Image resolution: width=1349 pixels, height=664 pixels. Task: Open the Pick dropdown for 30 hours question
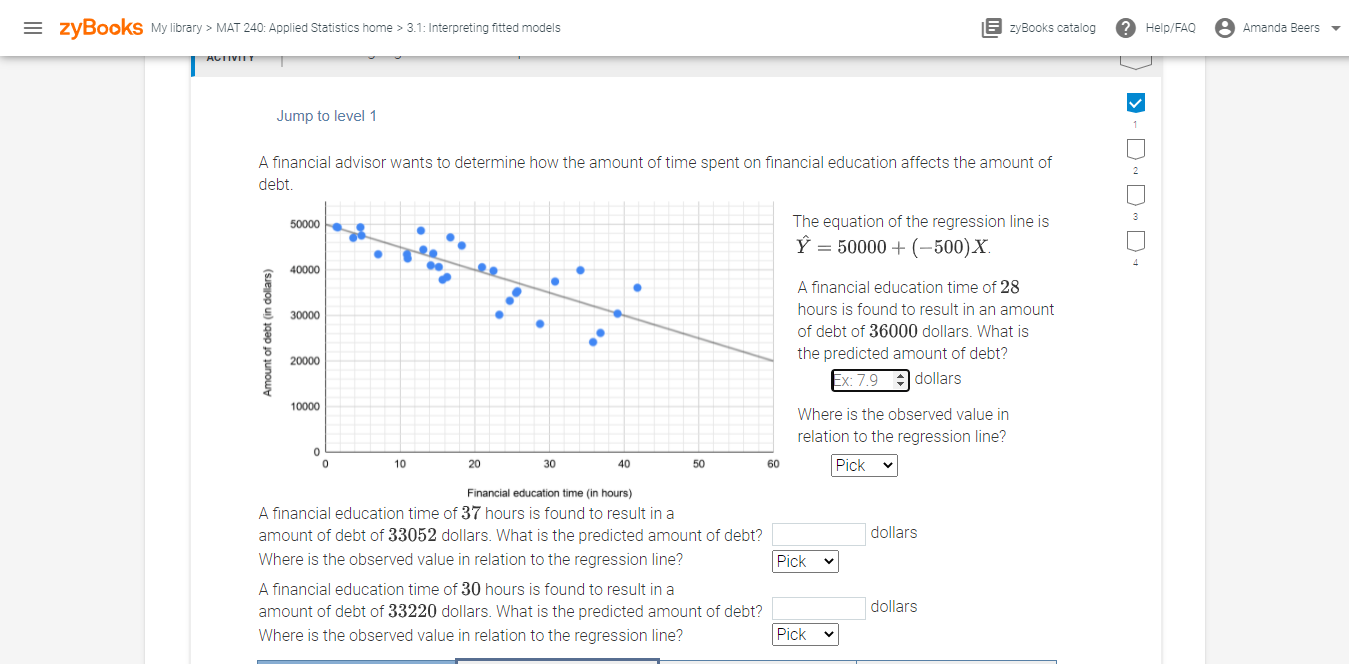tap(804, 634)
